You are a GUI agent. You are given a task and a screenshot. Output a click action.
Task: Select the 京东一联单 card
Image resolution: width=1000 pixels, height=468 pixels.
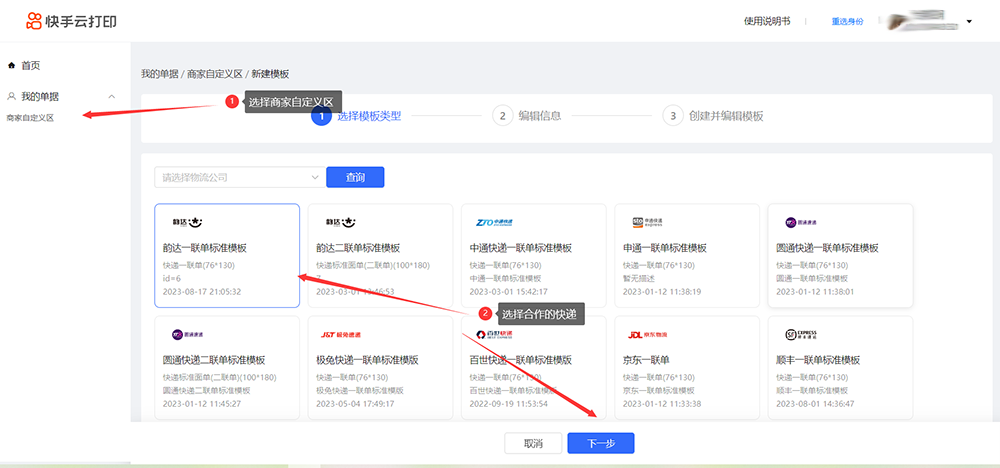point(687,368)
